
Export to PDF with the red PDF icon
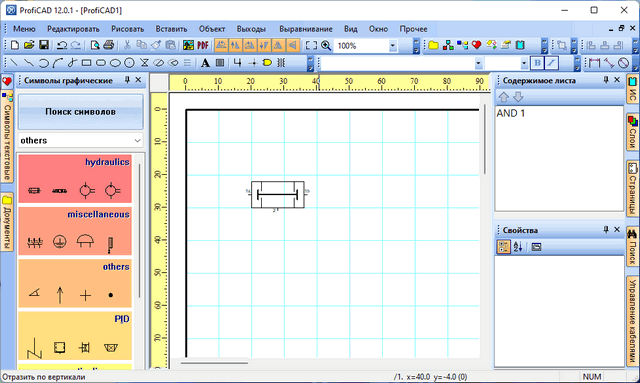[x=203, y=45]
